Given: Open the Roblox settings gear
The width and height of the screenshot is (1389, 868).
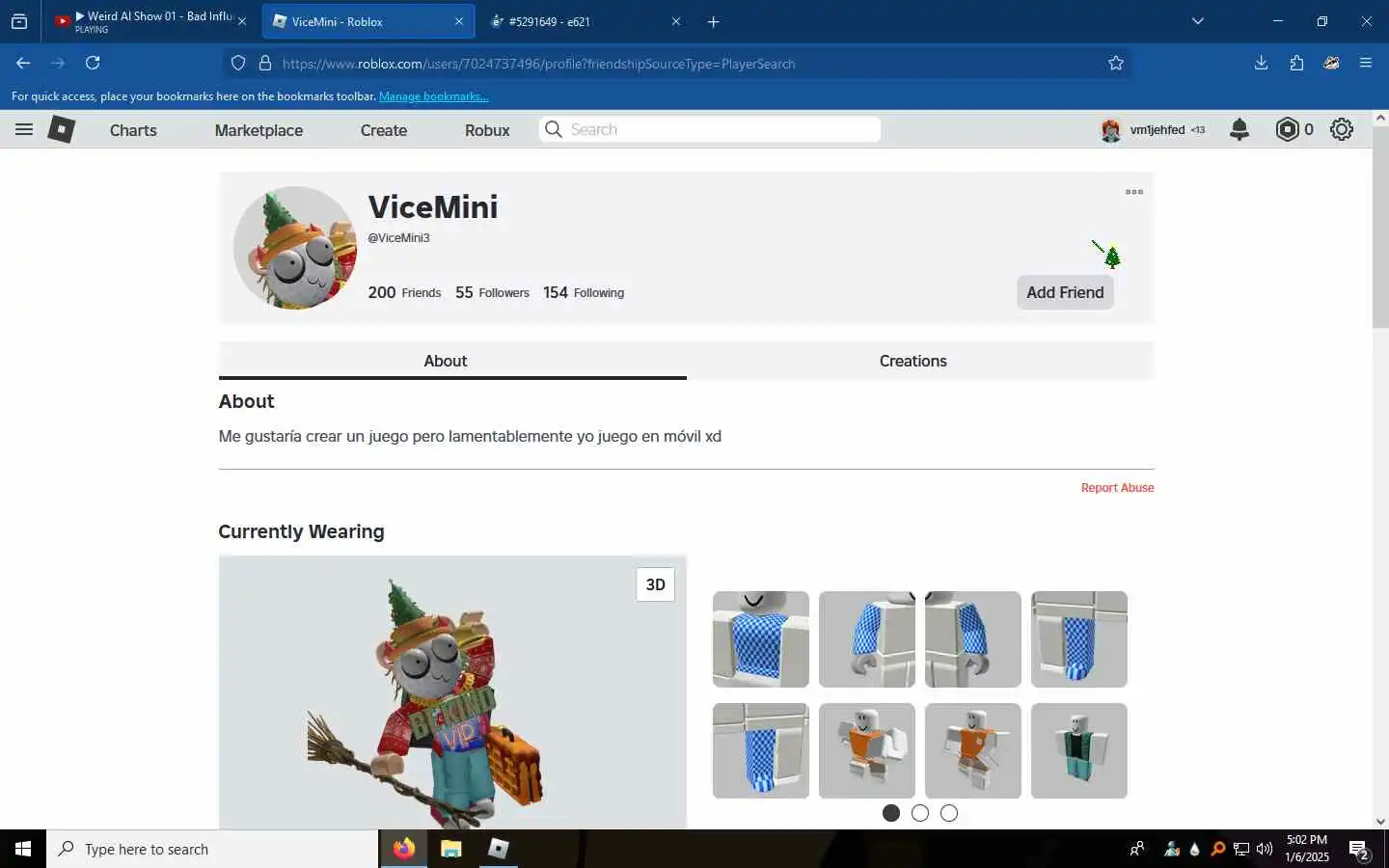Looking at the screenshot, I should pyautogui.click(x=1342, y=129).
